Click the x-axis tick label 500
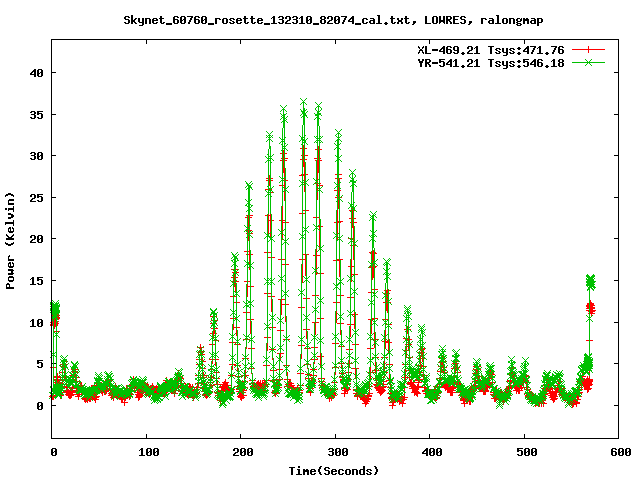This screenshot has width=640, height=480. [x=527, y=452]
